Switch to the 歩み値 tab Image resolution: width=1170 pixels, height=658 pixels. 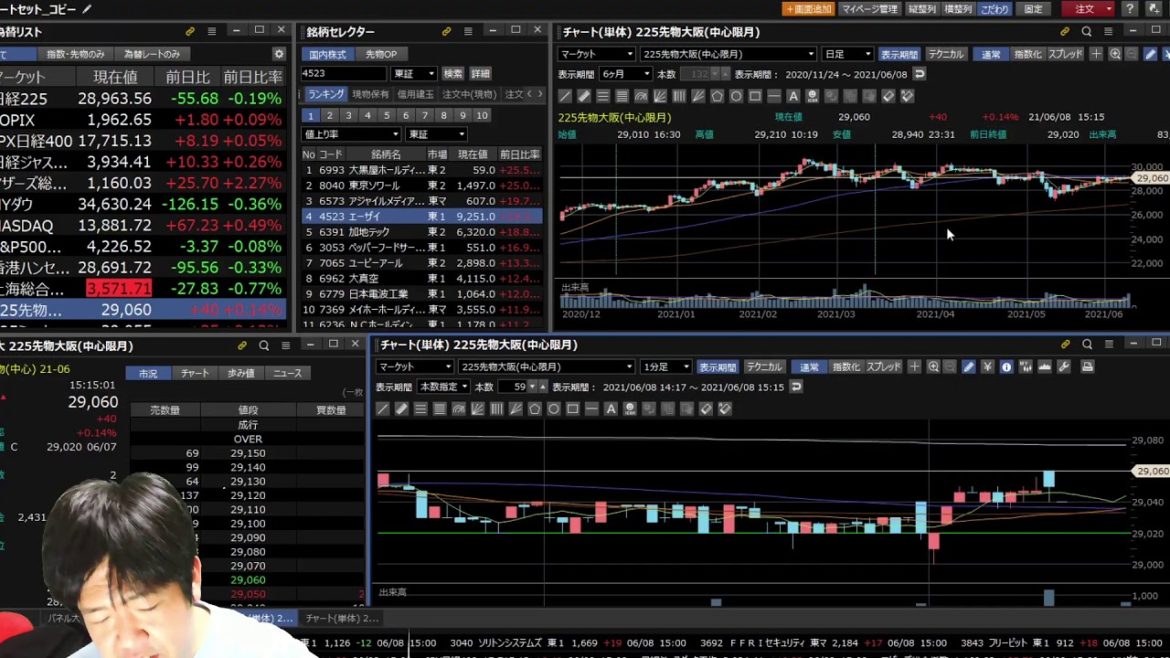coord(241,373)
